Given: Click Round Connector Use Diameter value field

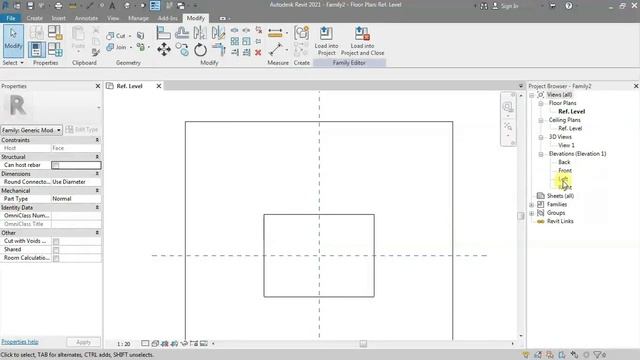Looking at the screenshot, I should 76,182.
